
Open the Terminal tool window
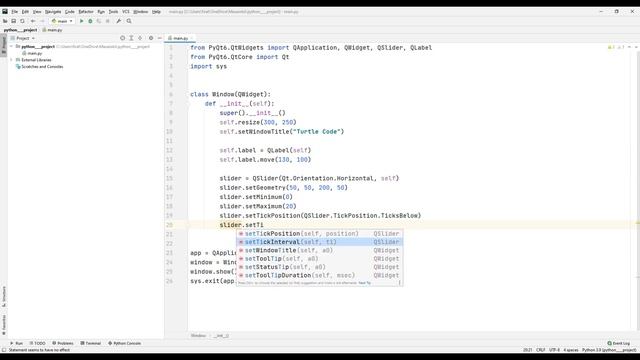click(91, 343)
